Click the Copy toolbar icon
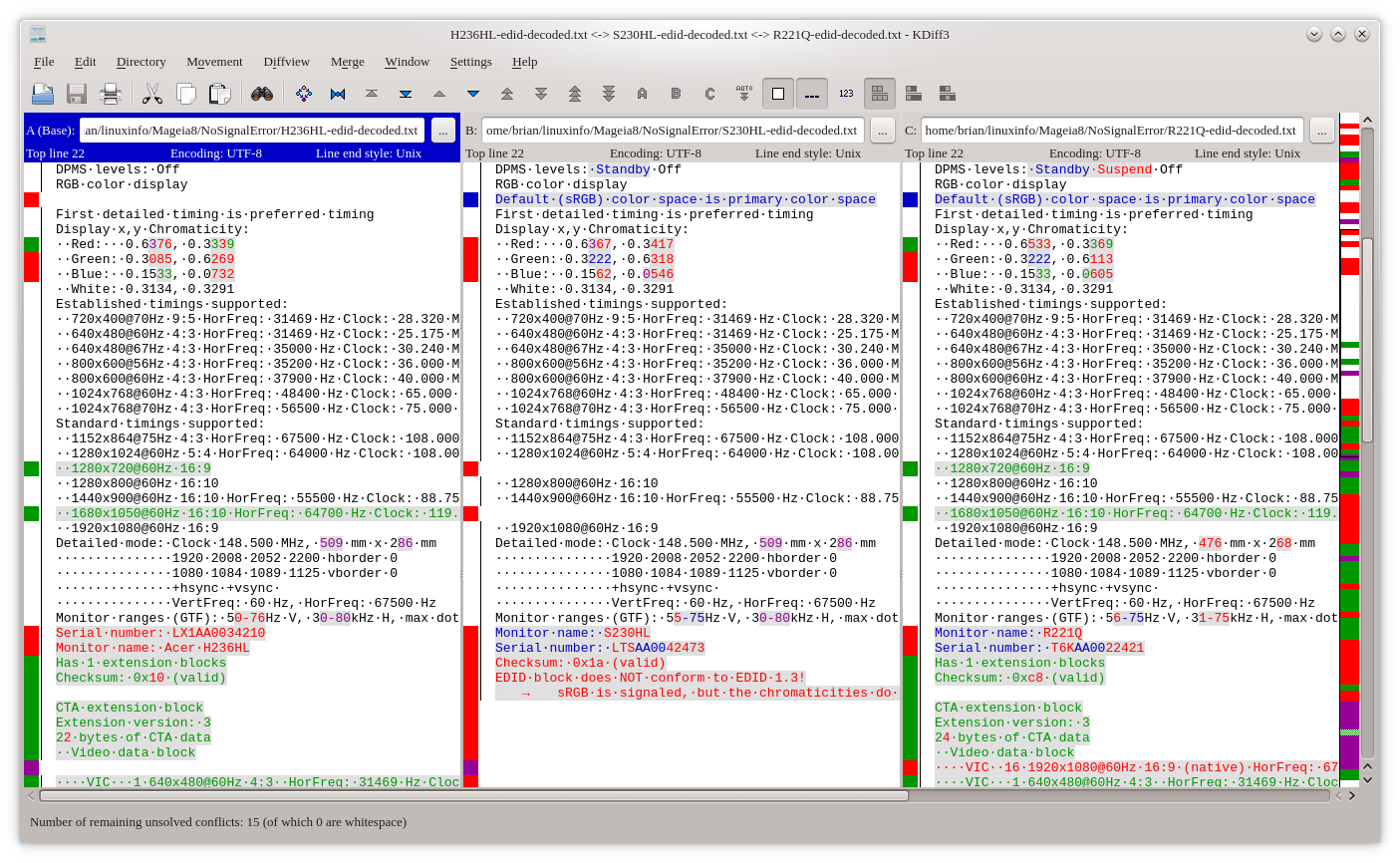This screenshot has width=1400, height=863. [x=186, y=94]
